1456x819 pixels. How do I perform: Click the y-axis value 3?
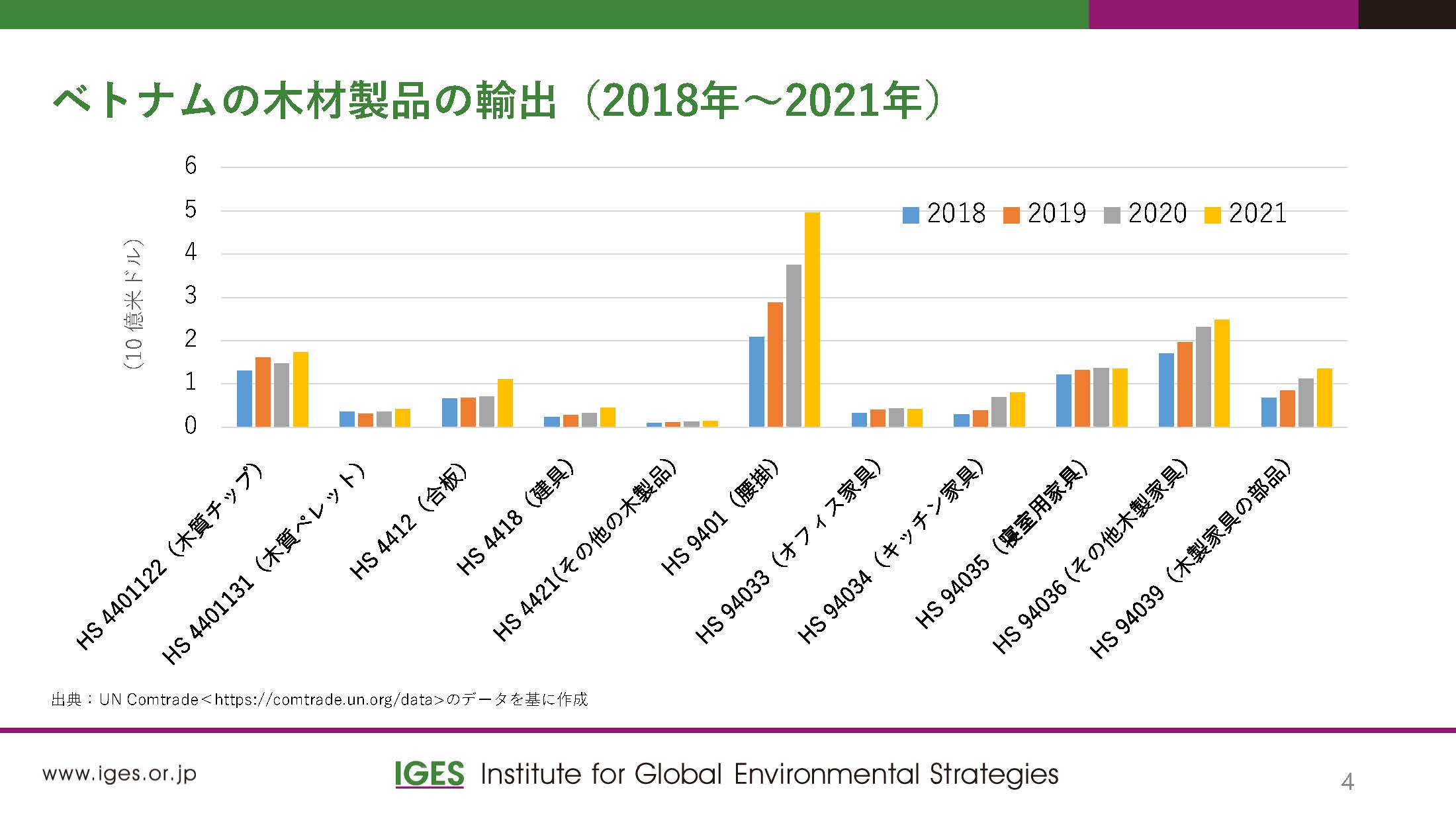tap(191, 296)
